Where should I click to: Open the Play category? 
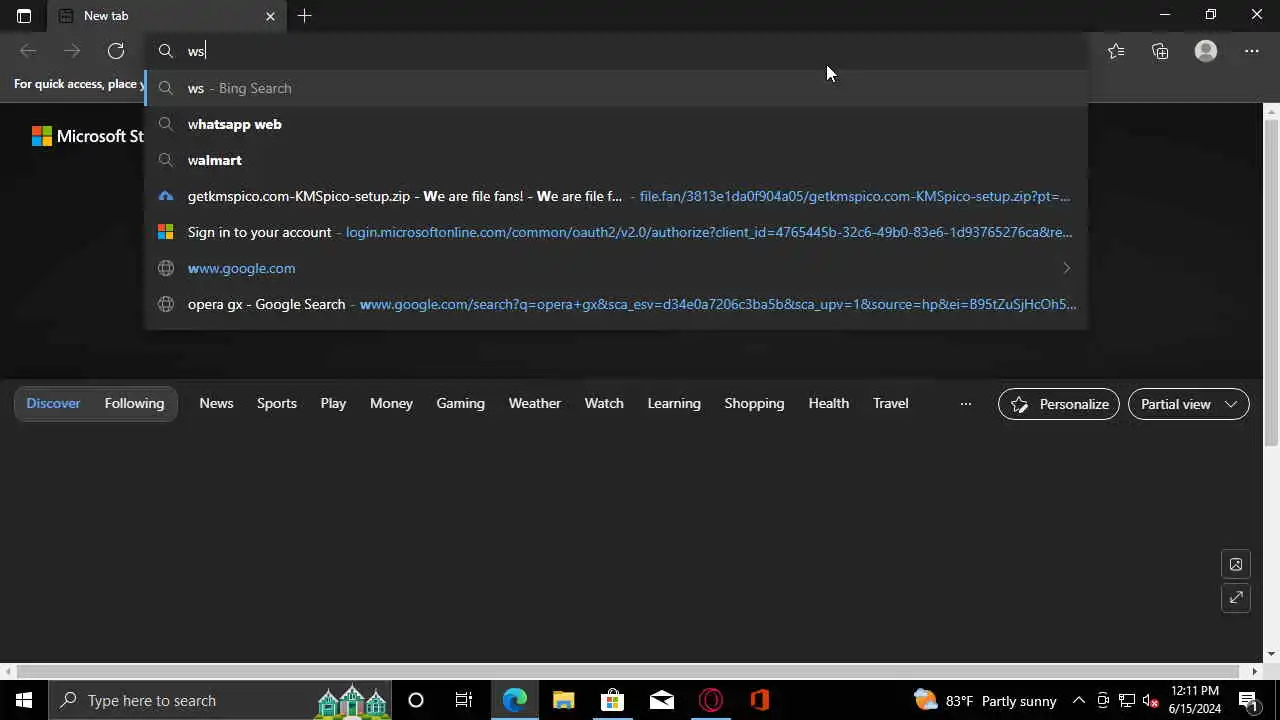333,403
